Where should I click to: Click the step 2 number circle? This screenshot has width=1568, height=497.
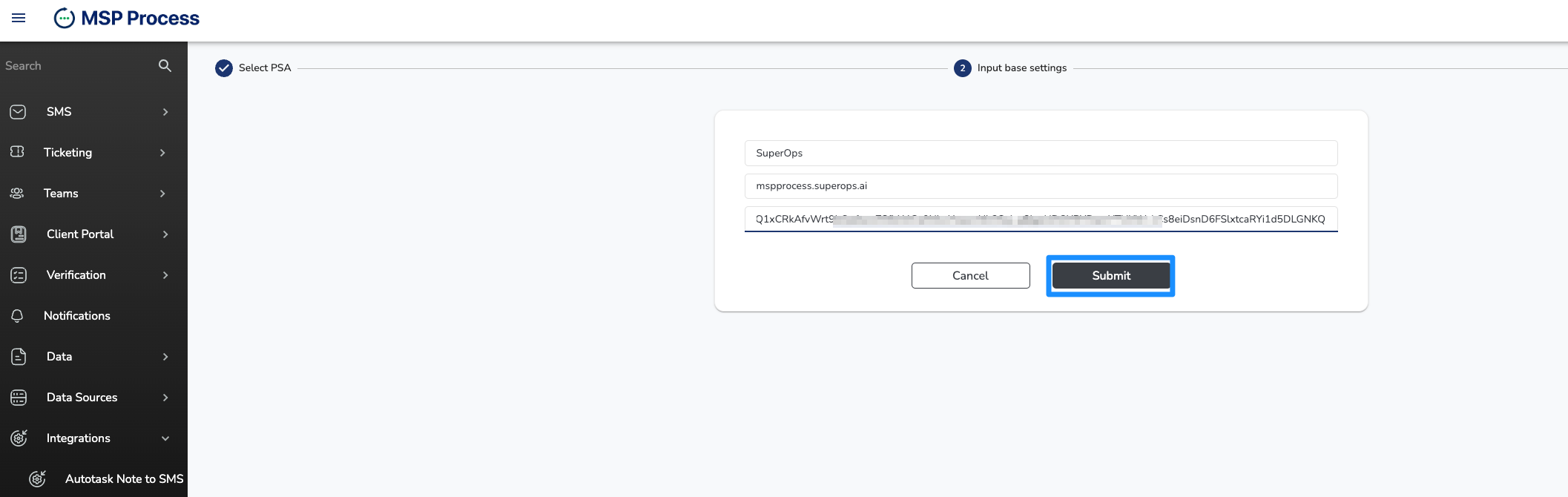963,68
